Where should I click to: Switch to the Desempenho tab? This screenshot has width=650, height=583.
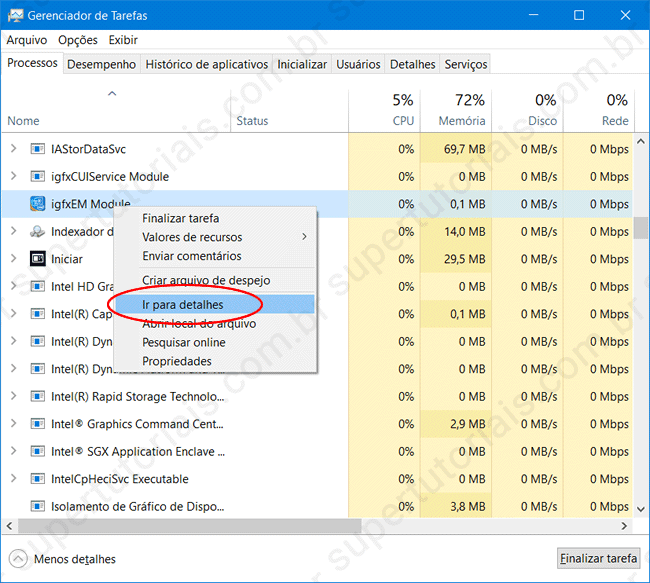pos(101,64)
